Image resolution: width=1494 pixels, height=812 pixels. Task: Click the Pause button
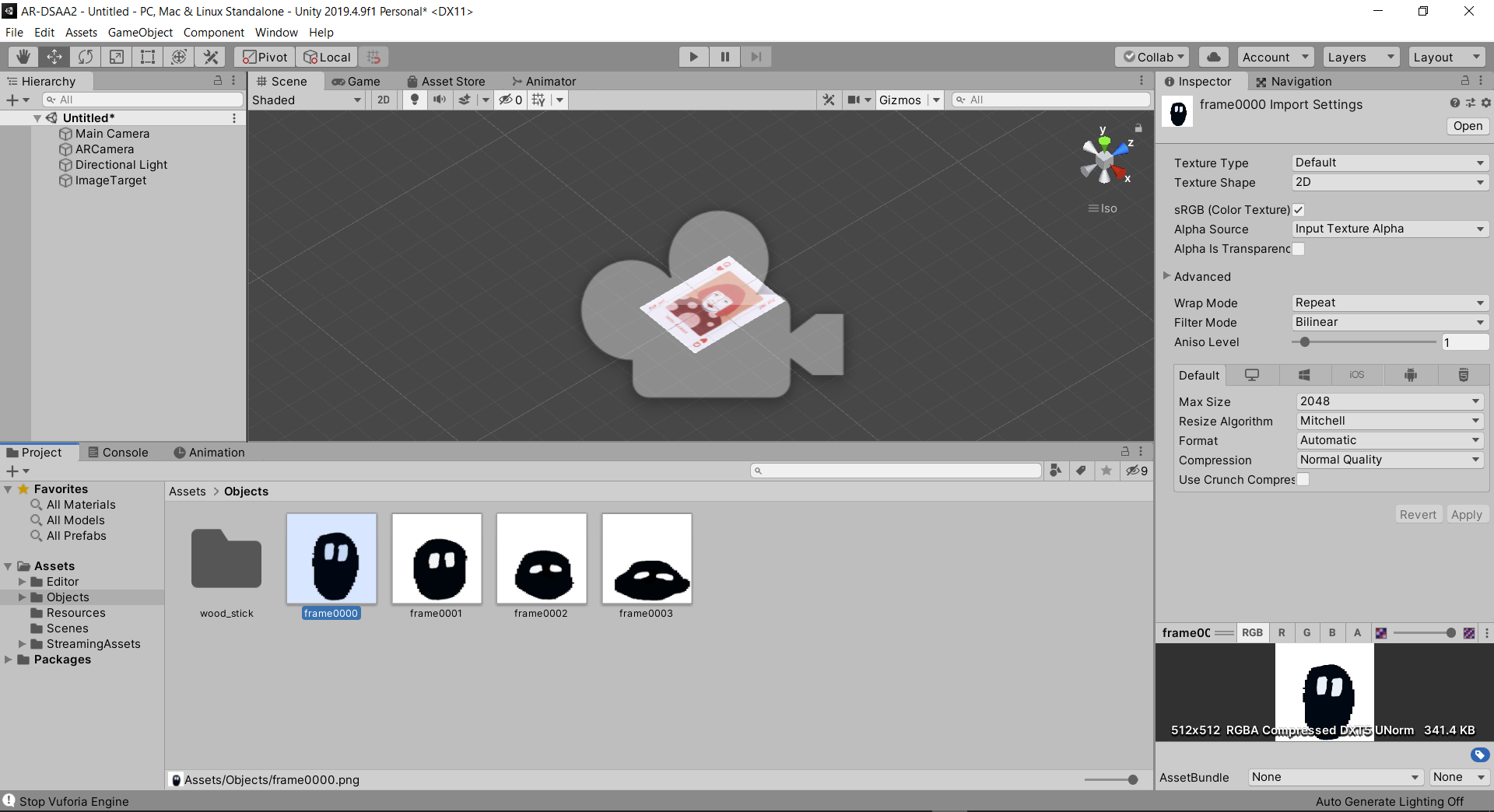pyautogui.click(x=724, y=57)
